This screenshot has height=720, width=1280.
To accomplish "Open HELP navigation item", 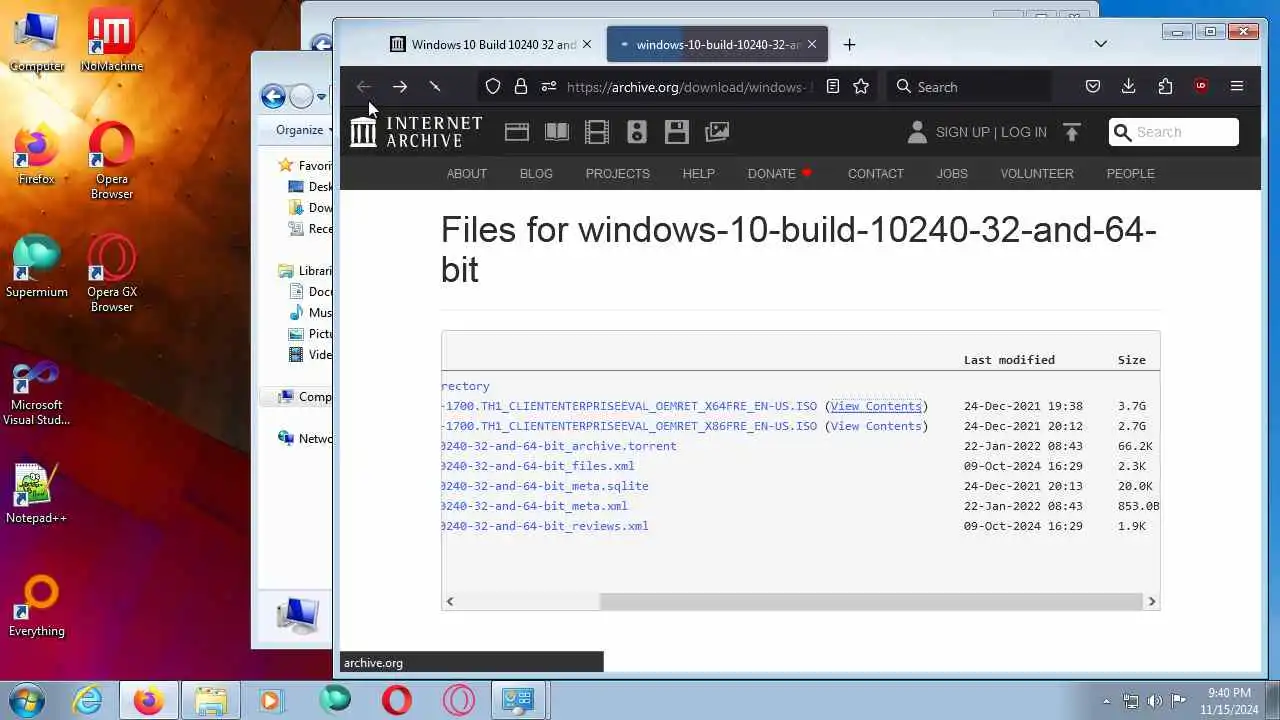I will click(x=699, y=173).
